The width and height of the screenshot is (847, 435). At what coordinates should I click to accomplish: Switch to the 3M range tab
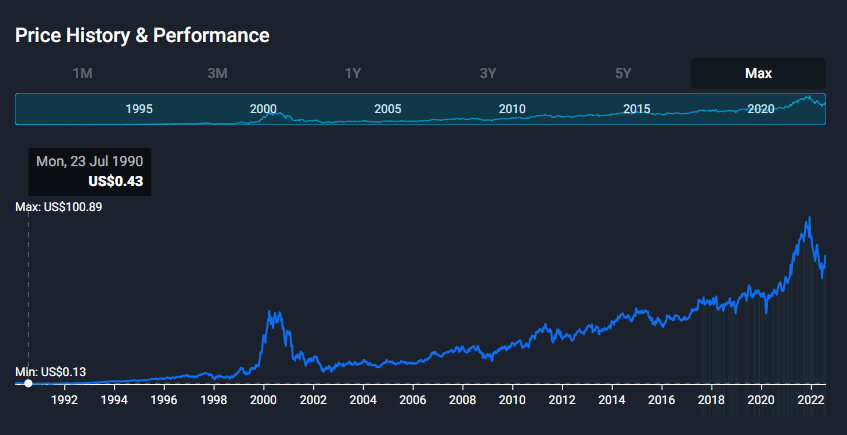pyautogui.click(x=217, y=73)
